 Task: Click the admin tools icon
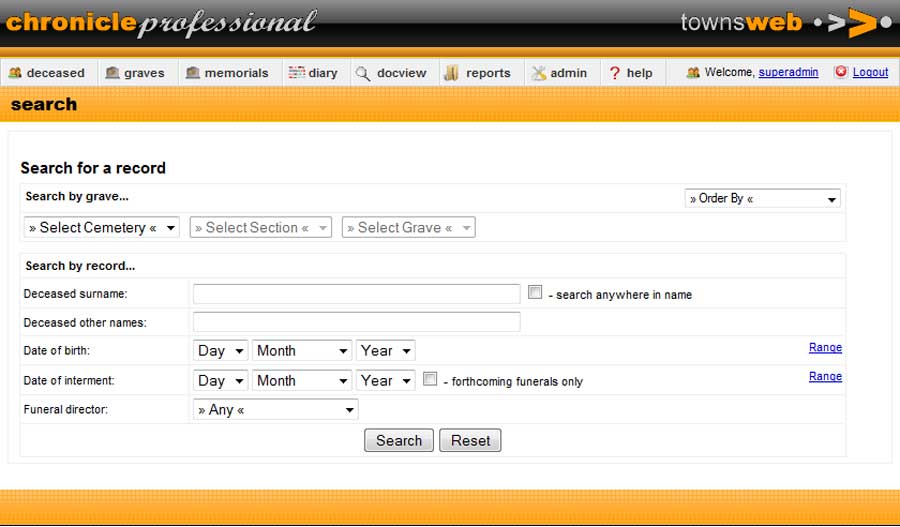(538, 73)
